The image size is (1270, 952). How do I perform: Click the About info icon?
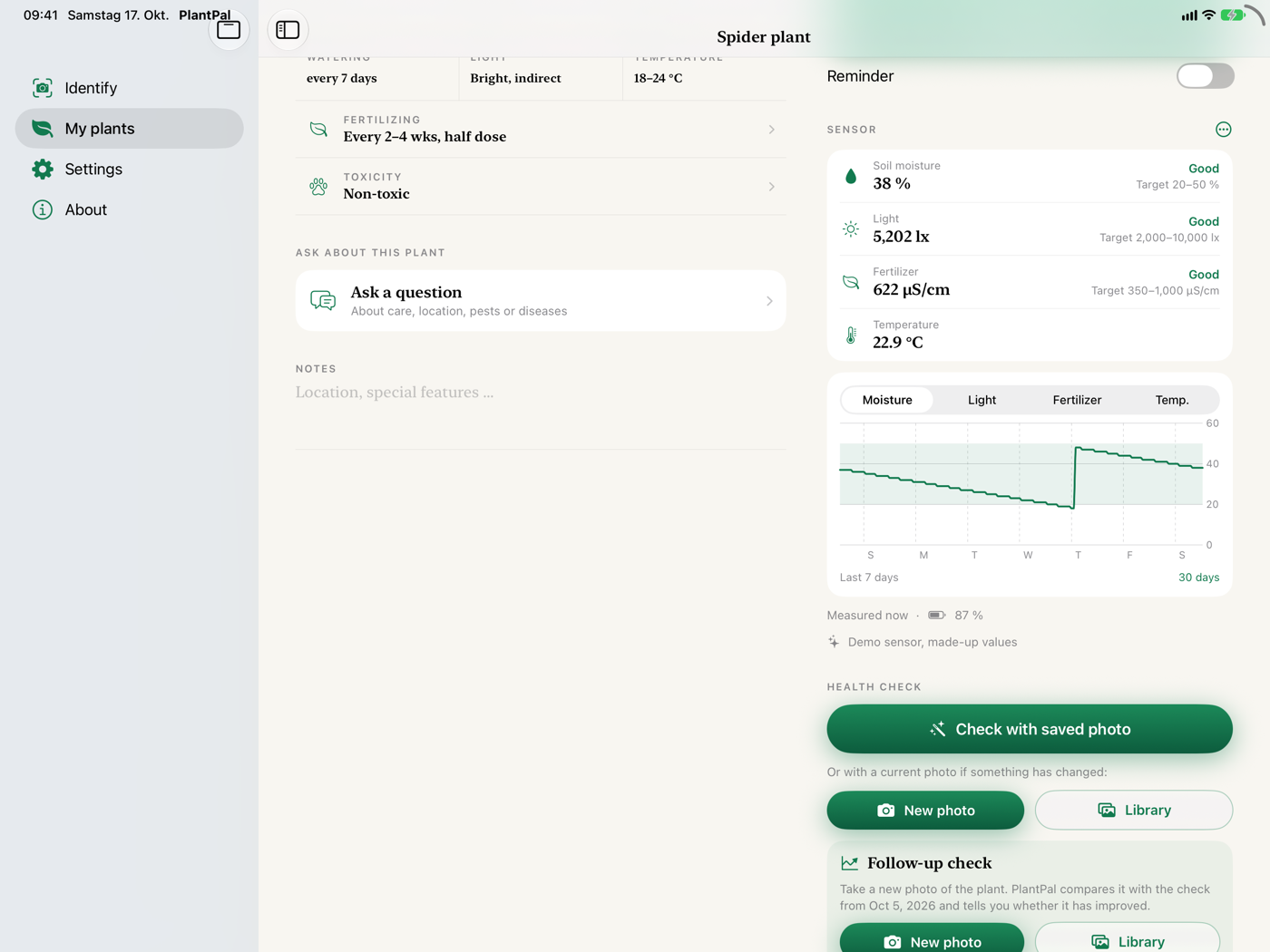[x=43, y=209]
